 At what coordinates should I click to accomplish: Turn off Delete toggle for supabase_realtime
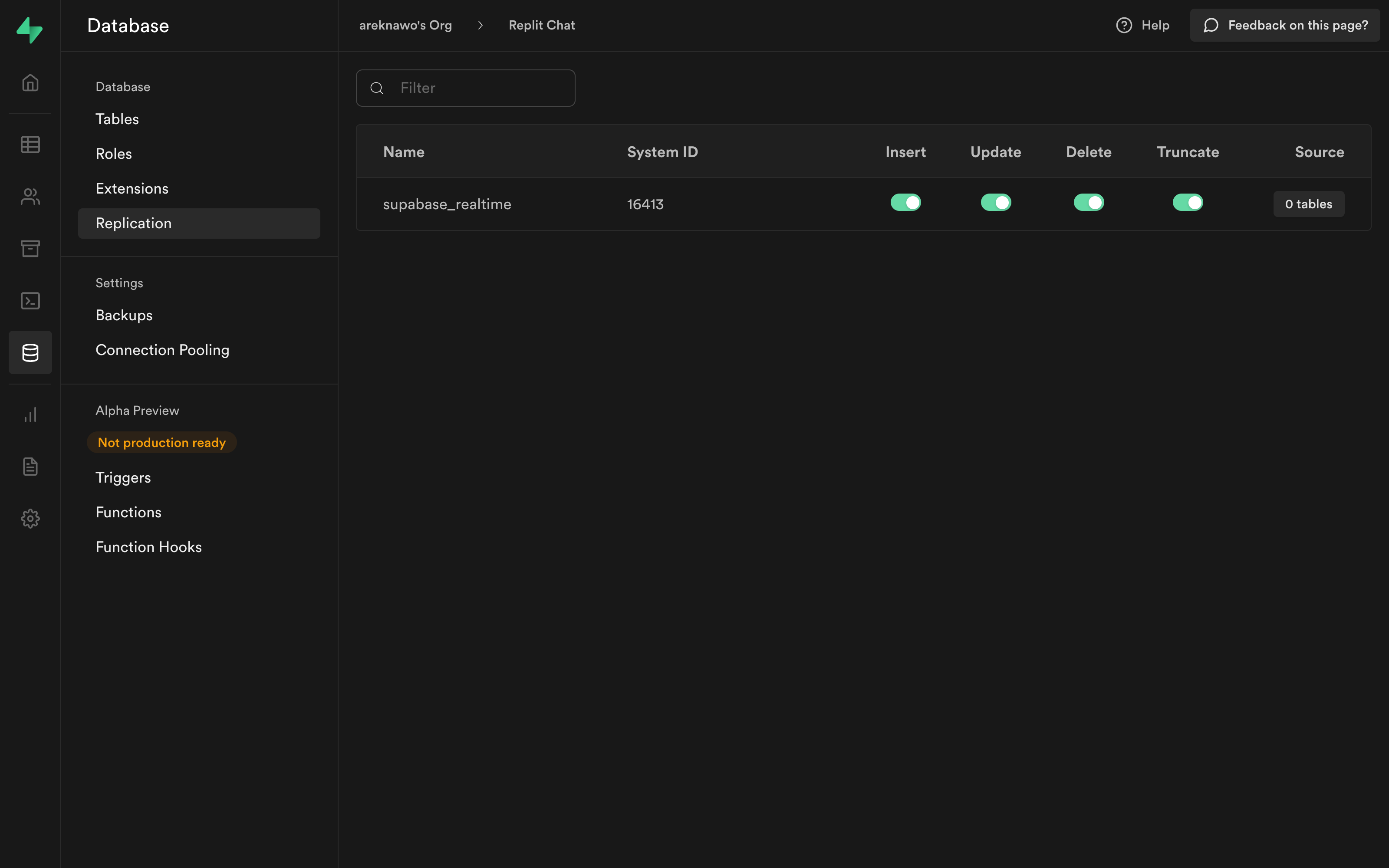(1088, 203)
